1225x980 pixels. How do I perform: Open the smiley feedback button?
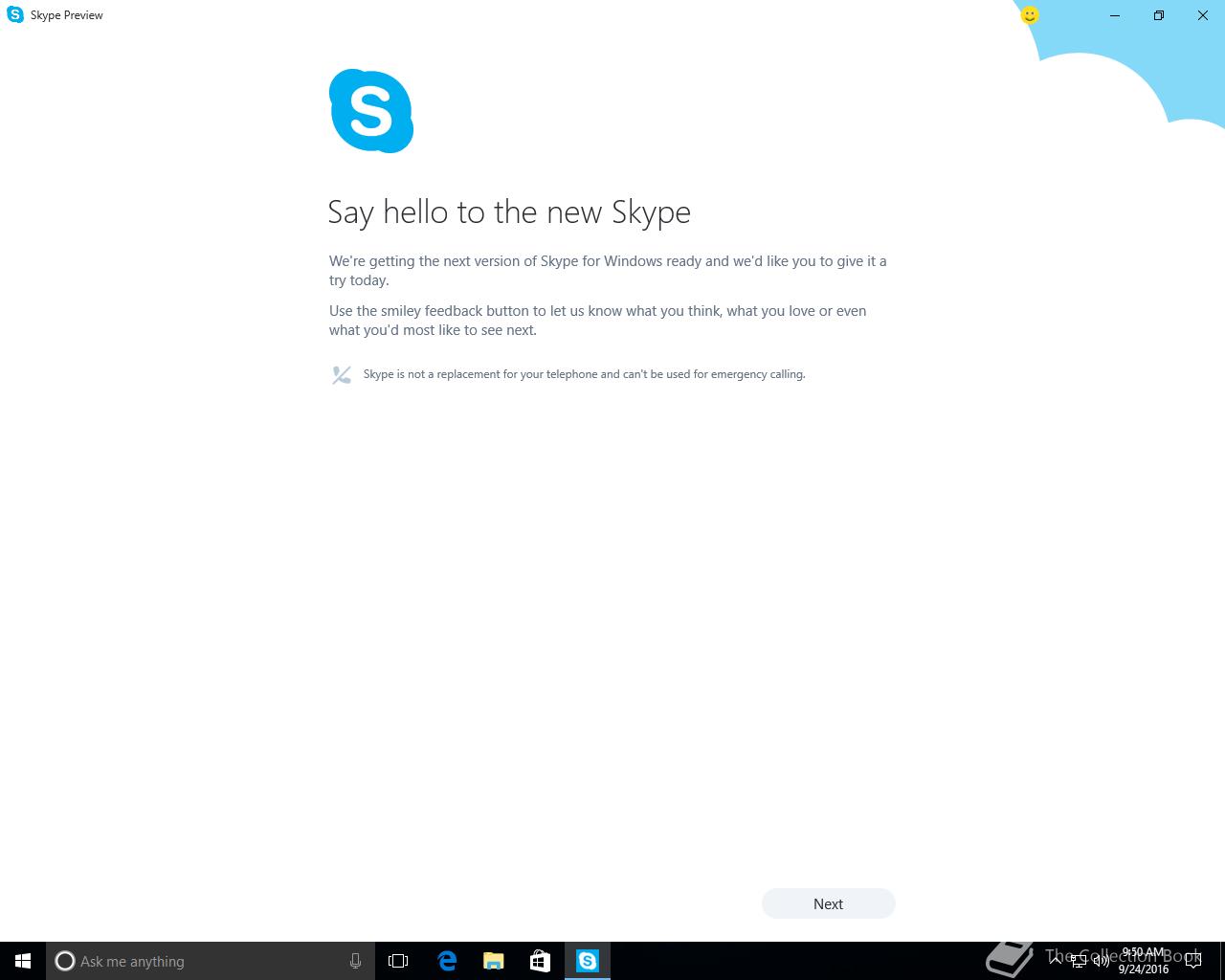point(1030,15)
